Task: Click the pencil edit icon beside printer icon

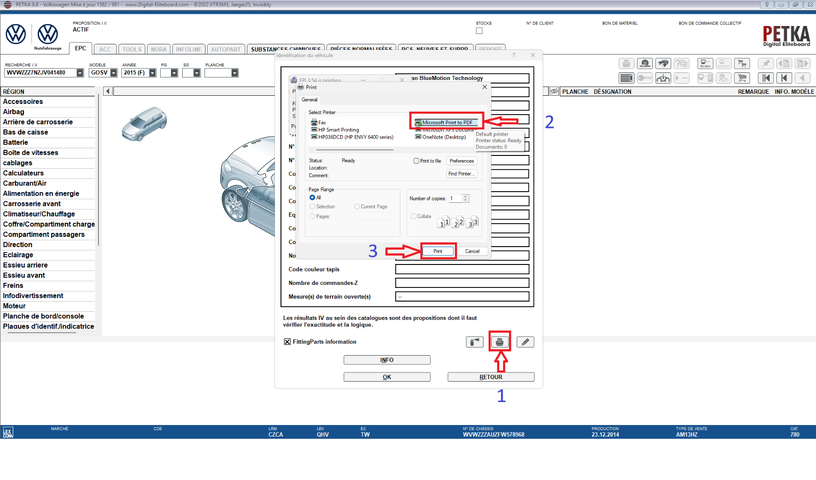Action: point(525,342)
